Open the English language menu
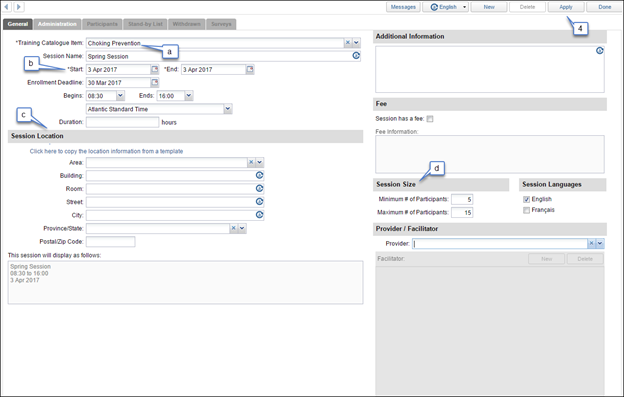Viewport: 624px width, 397px height. (x=445, y=7)
